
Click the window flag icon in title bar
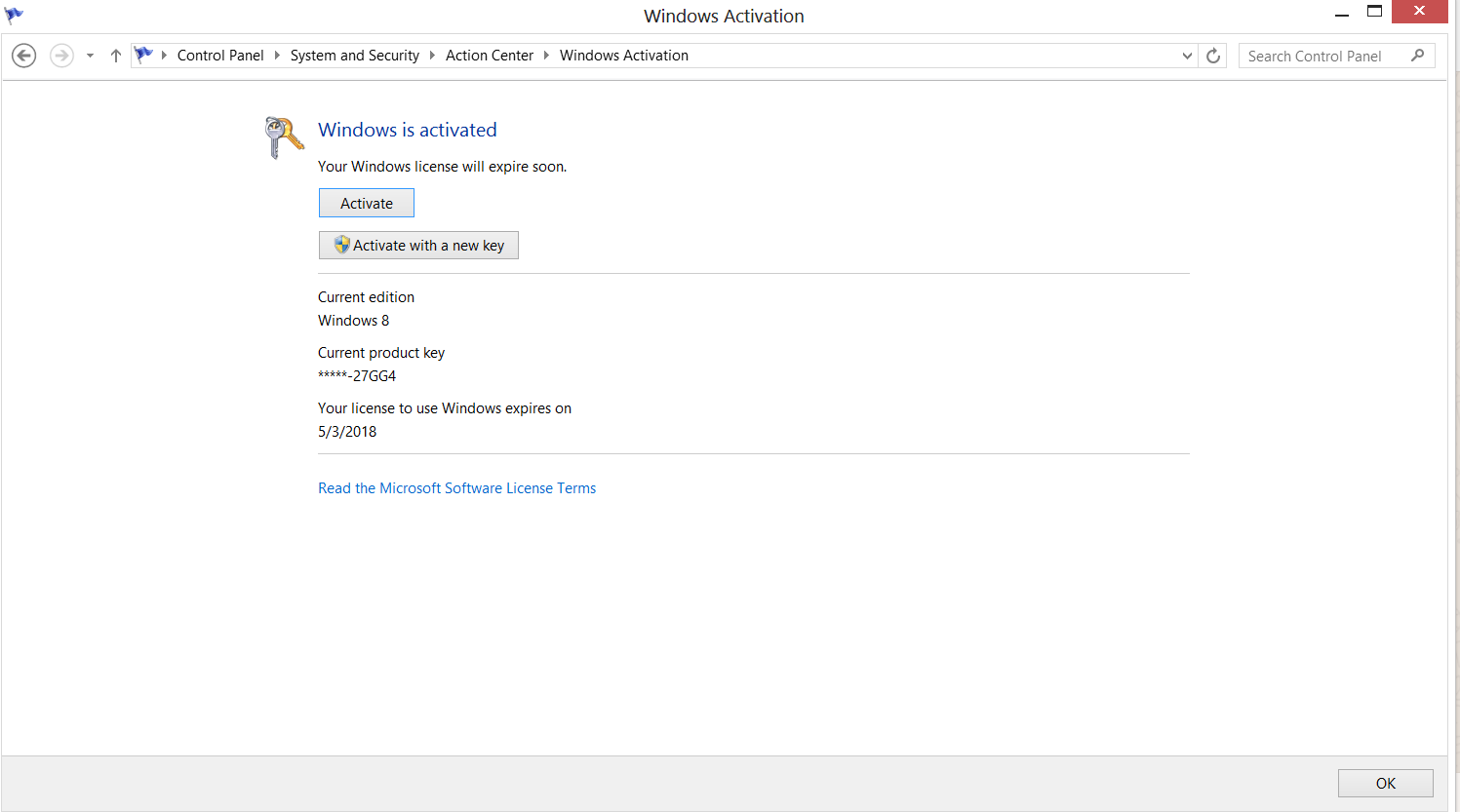[x=14, y=15]
